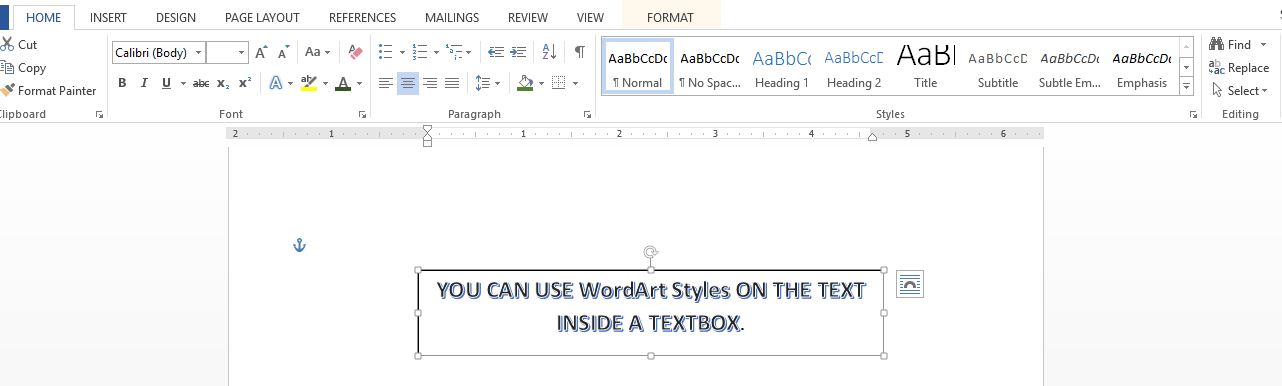
Task: Apply shading paint bucket color
Action: (x=525, y=83)
